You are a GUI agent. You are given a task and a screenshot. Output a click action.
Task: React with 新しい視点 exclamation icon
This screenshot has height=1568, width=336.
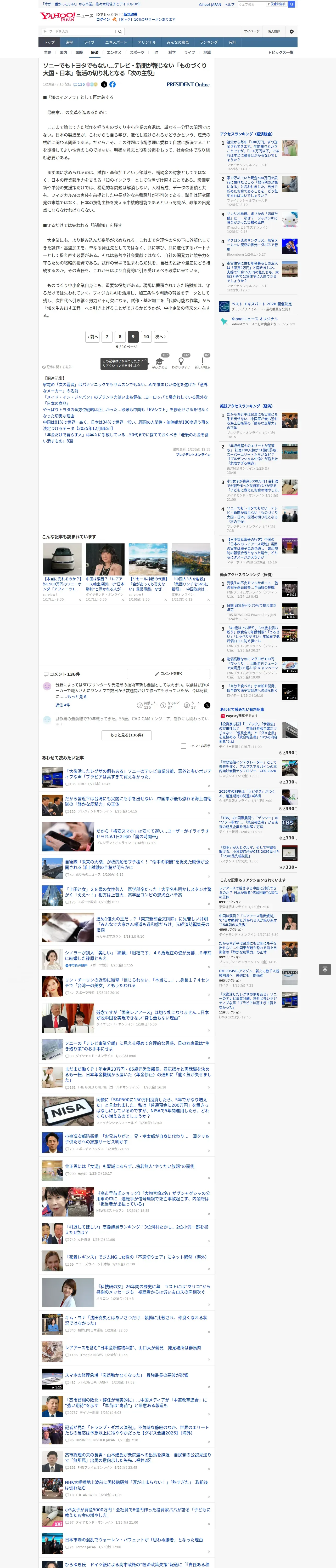[x=203, y=362]
